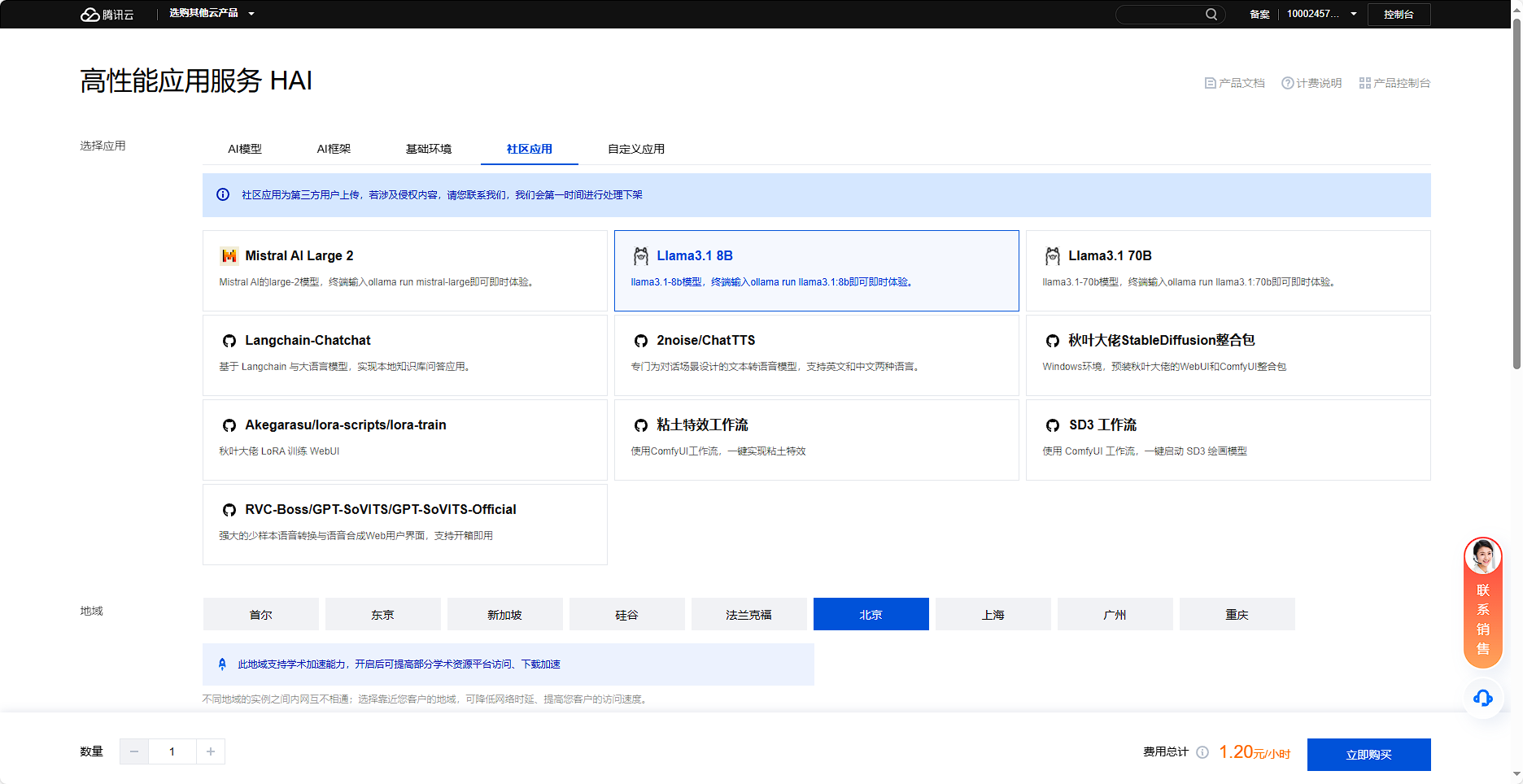Select the 新加坡 region

505,614
